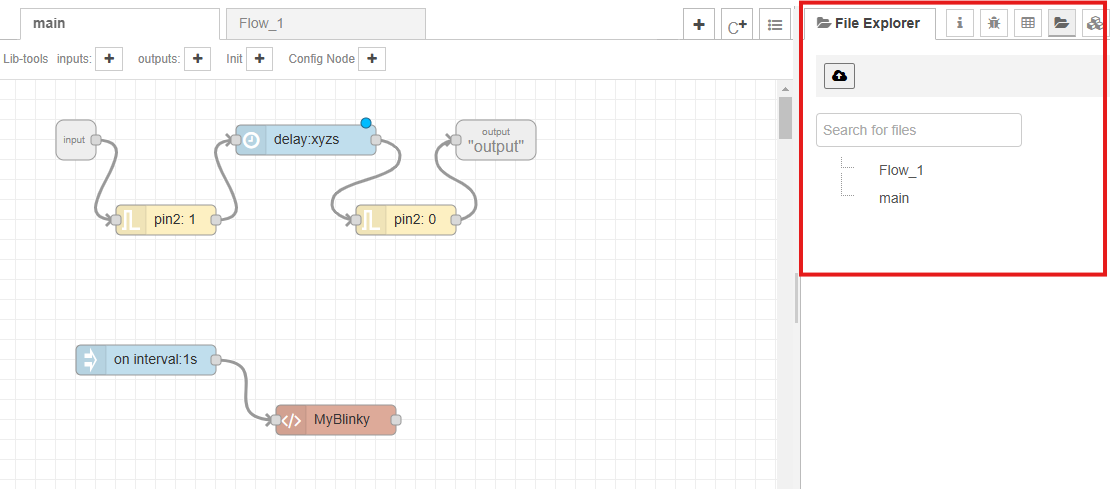
Task: Select the pin2: 0 node
Action: [406, 220]
